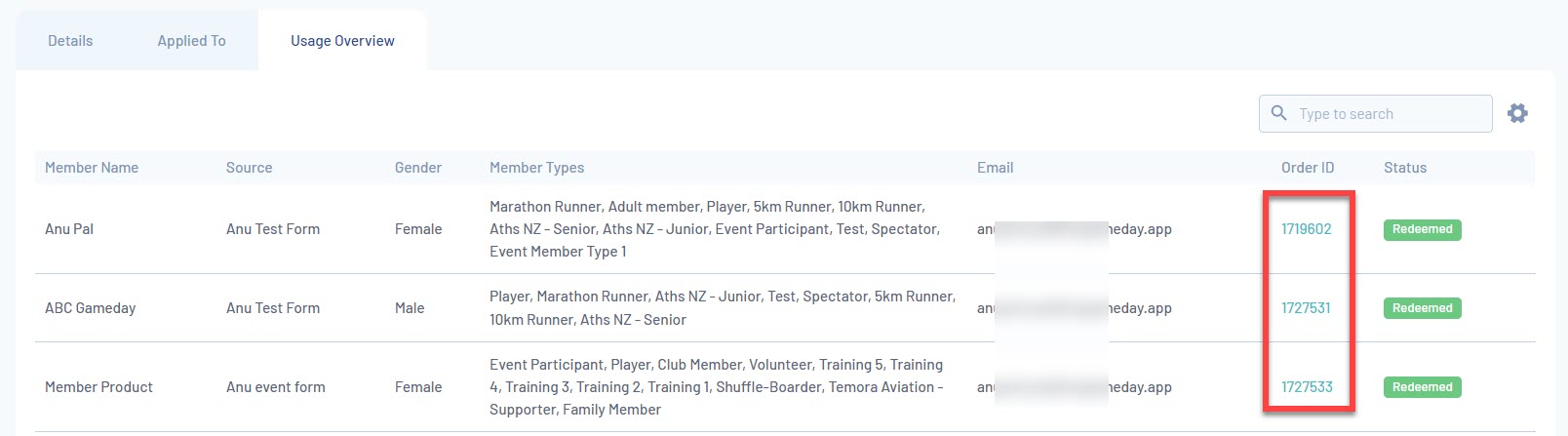This screenshot has height=436, width=1568.
Task: Open the Applied To tab
Action: pyautogui.click(x=191, y=41)
